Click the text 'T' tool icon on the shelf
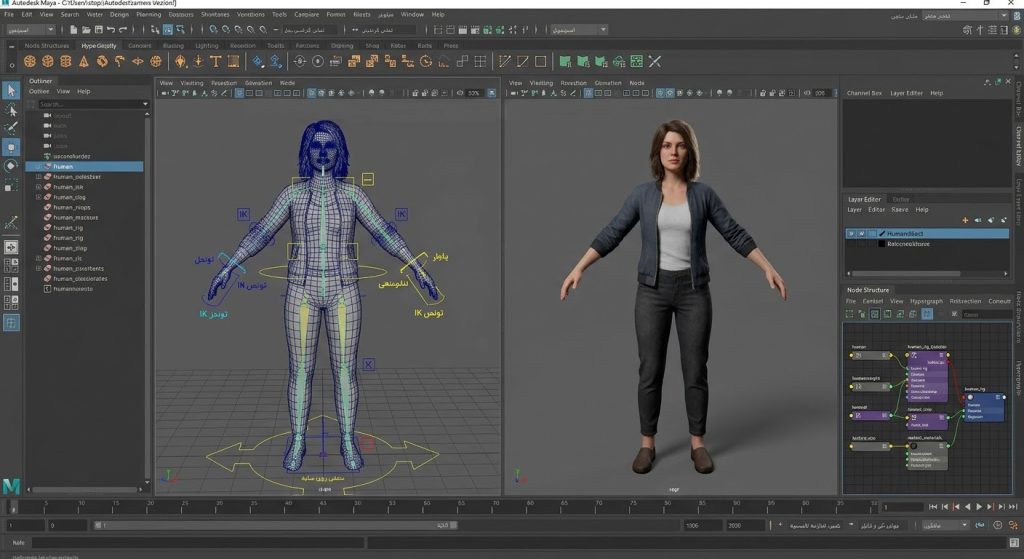The width and height of the screenshot is (1024, 559). [216, 61]
